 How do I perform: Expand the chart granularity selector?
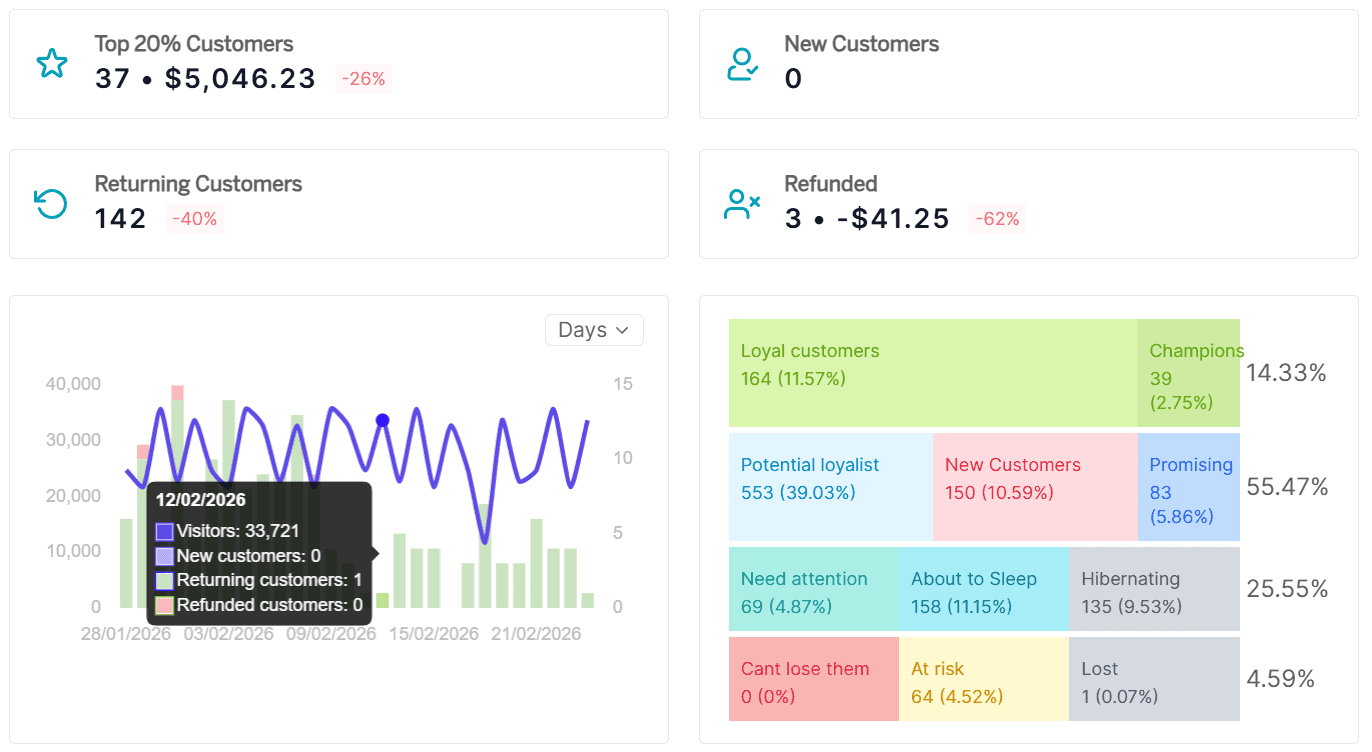[x=594, y=330]
